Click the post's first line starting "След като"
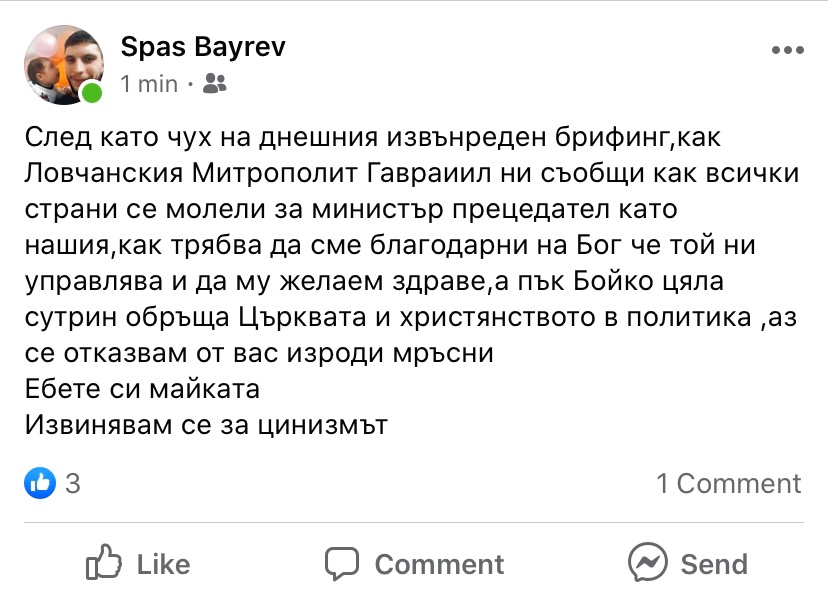 click(364, 139)
